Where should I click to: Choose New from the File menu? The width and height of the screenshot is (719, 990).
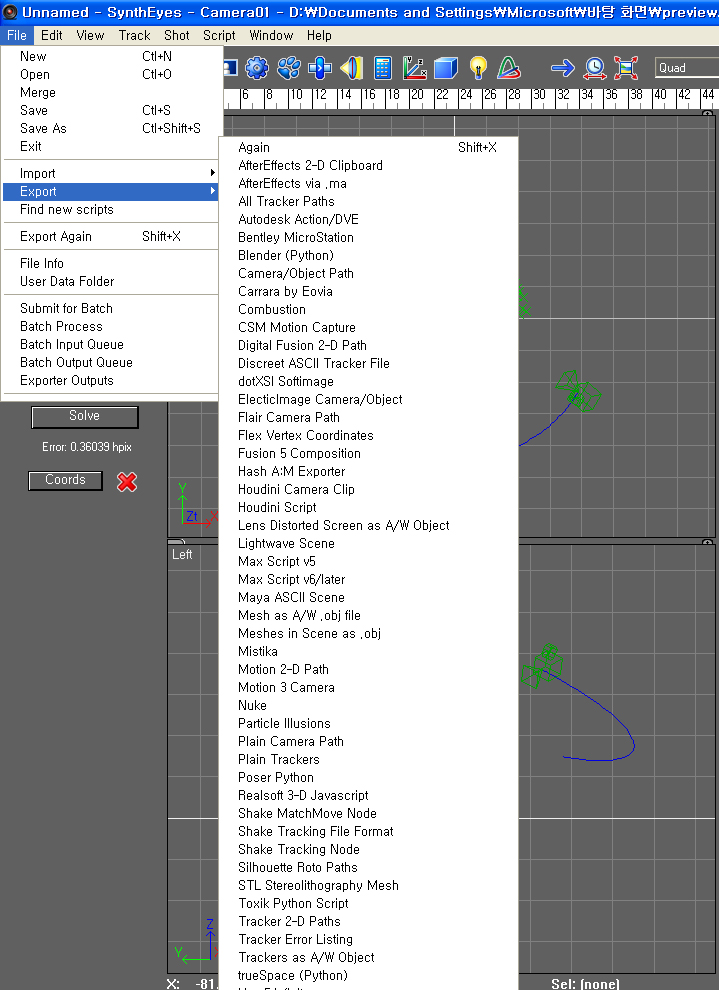(110, 56)
